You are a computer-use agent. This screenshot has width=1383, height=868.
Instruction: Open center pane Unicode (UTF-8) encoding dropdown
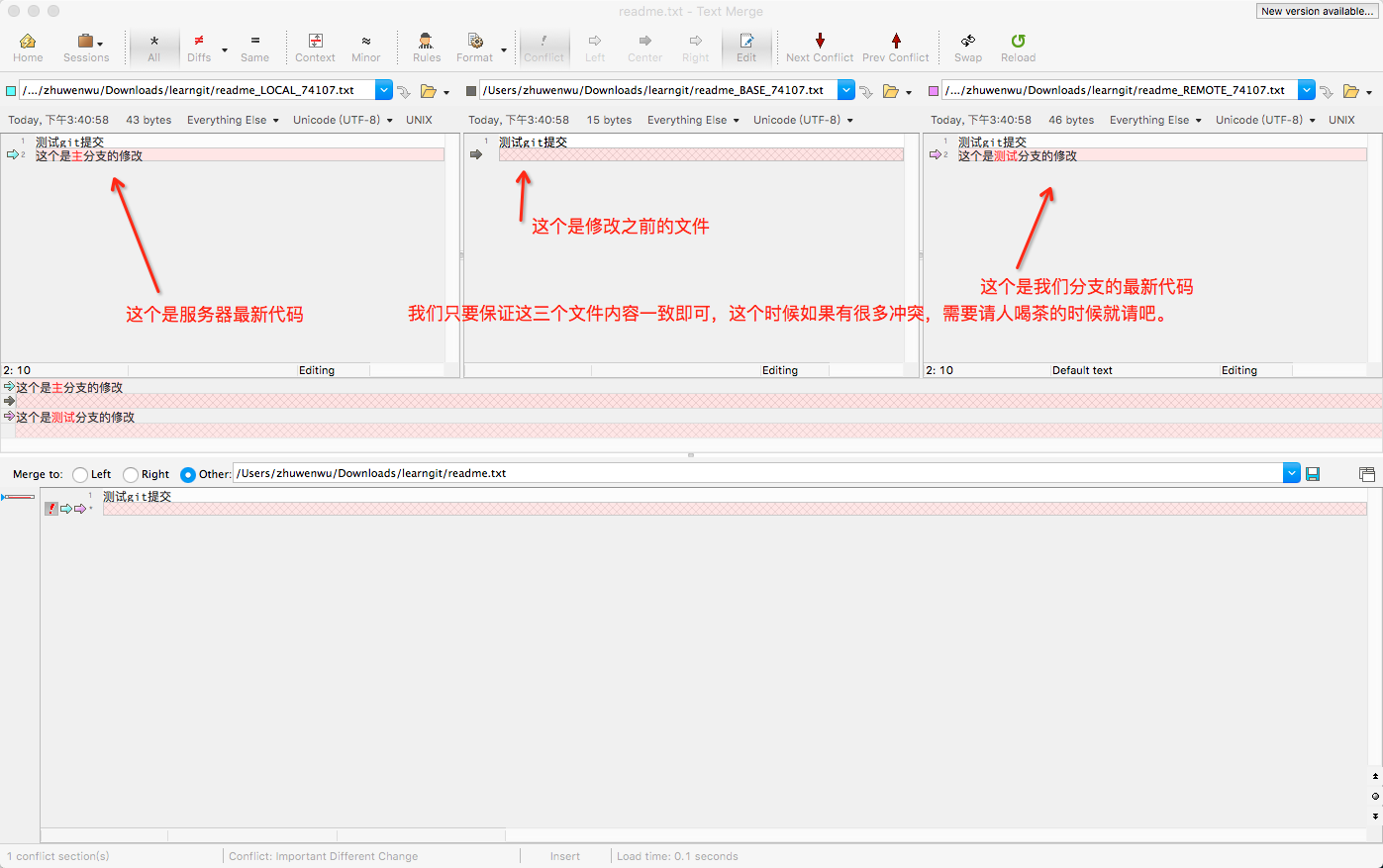[x=803, y=120]
